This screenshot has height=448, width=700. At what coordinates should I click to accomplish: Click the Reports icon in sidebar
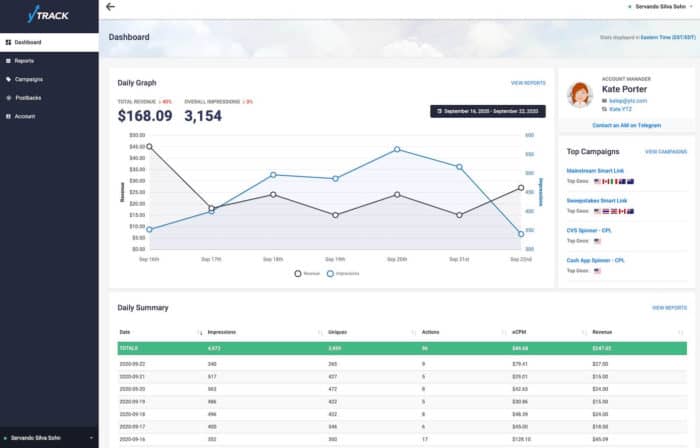point(8,61)
